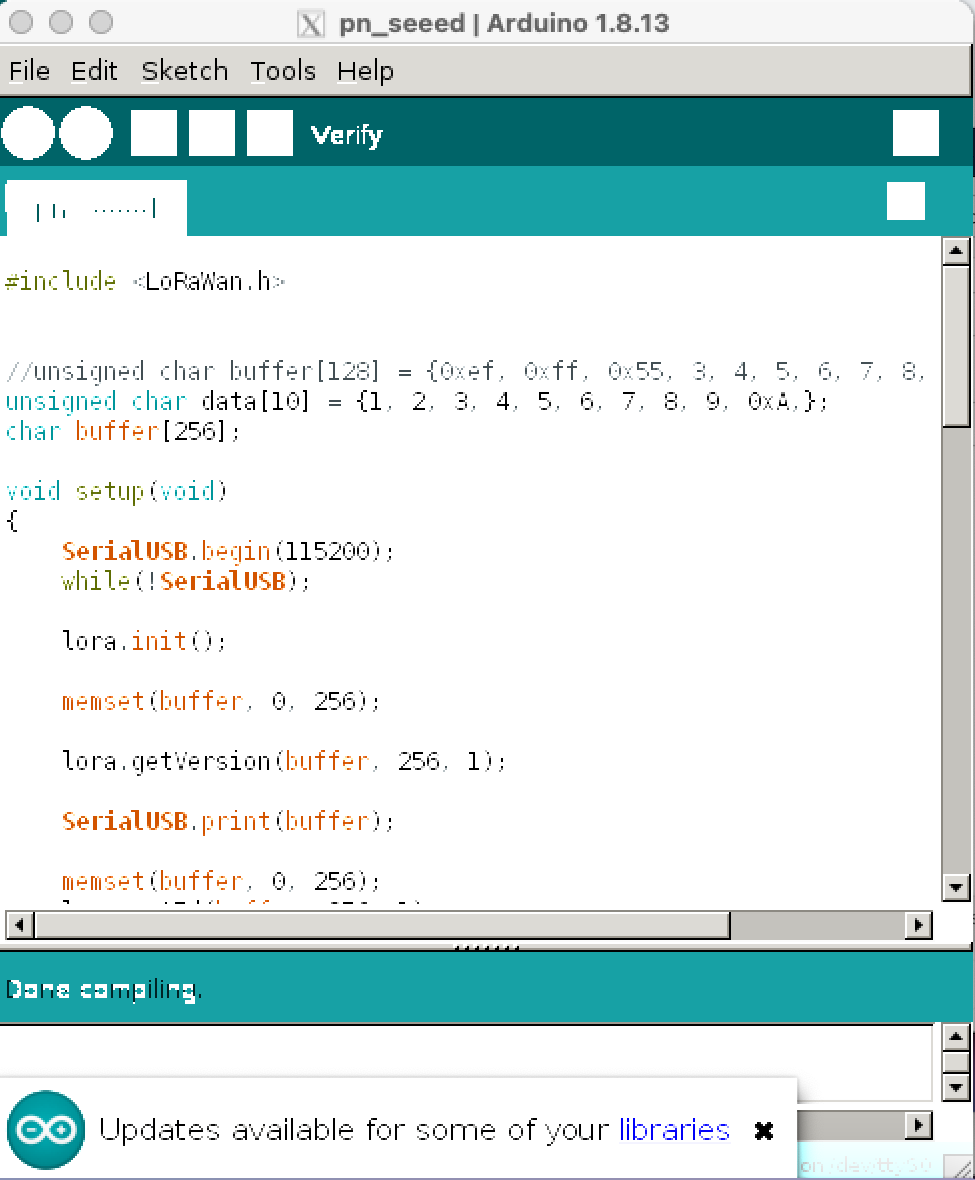
Task: Click the horizontal scrollbar thumb below the code
Action: [x=380, y=925]
